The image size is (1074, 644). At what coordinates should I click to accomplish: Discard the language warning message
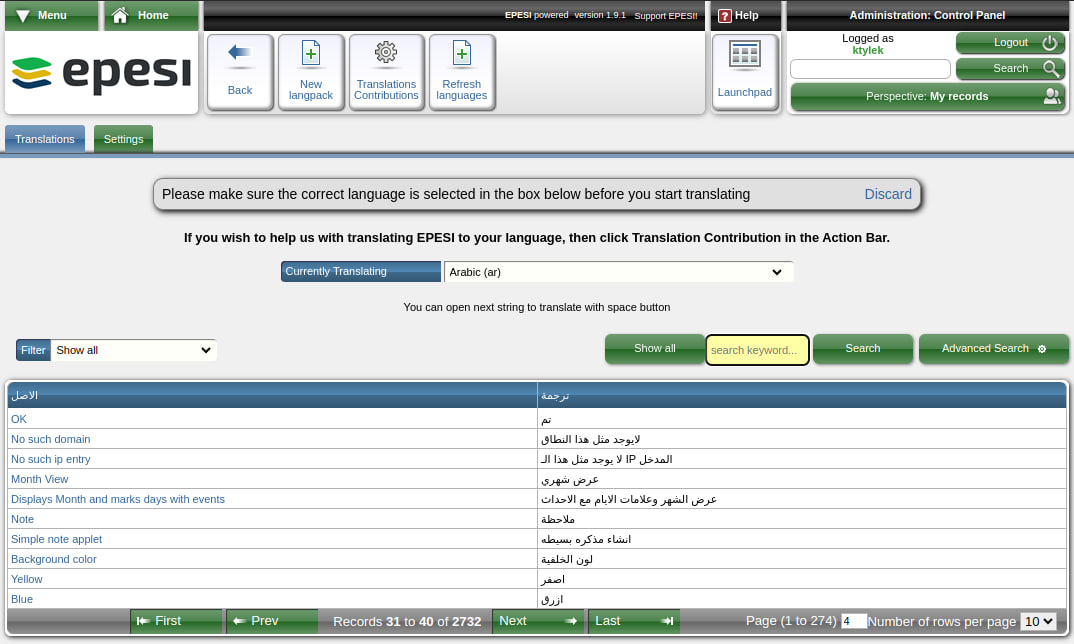point(887,193)
